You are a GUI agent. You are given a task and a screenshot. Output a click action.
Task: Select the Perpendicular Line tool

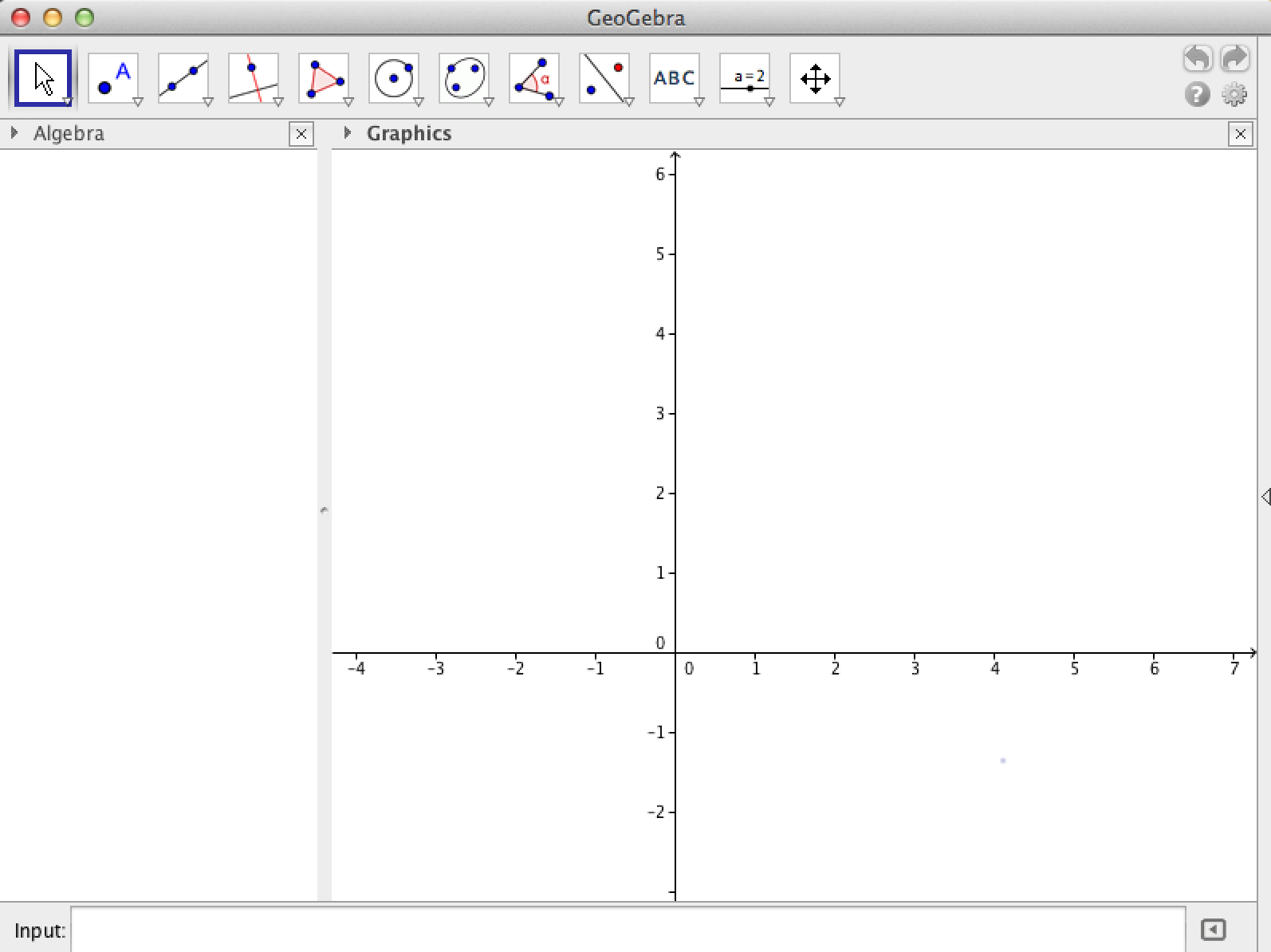coord(253,77)
